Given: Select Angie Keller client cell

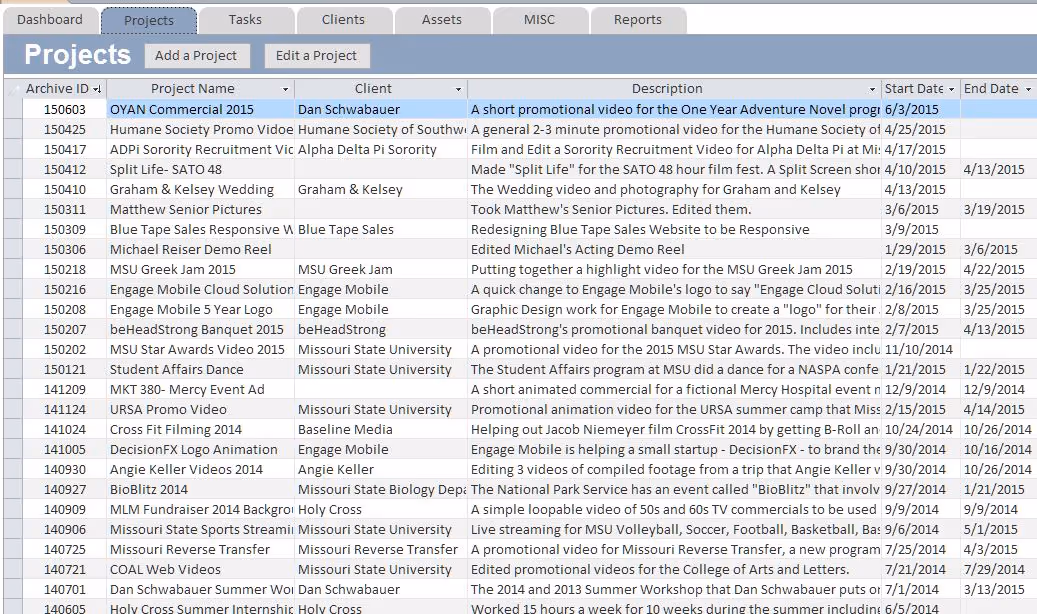Looking at the screenshot, I should tap(381, 470).
